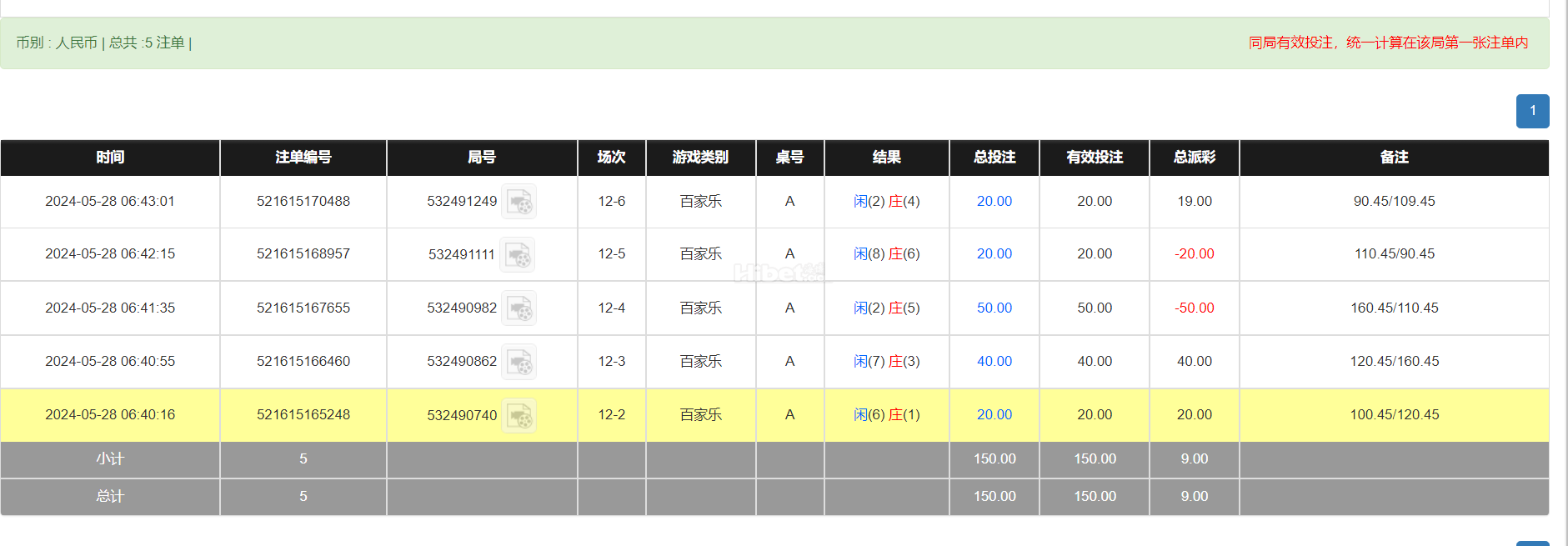Select bet number 521615167655

point(303,308)
